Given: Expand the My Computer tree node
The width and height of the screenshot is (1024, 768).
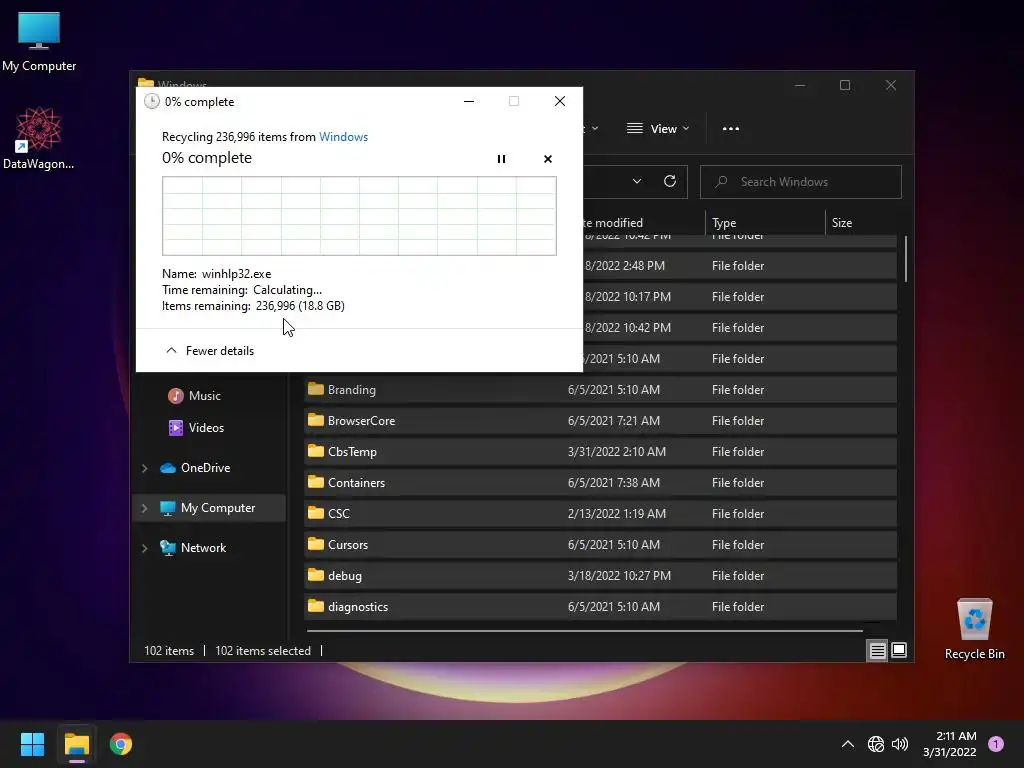Looking at the screenshot, I should click(145, 508).
